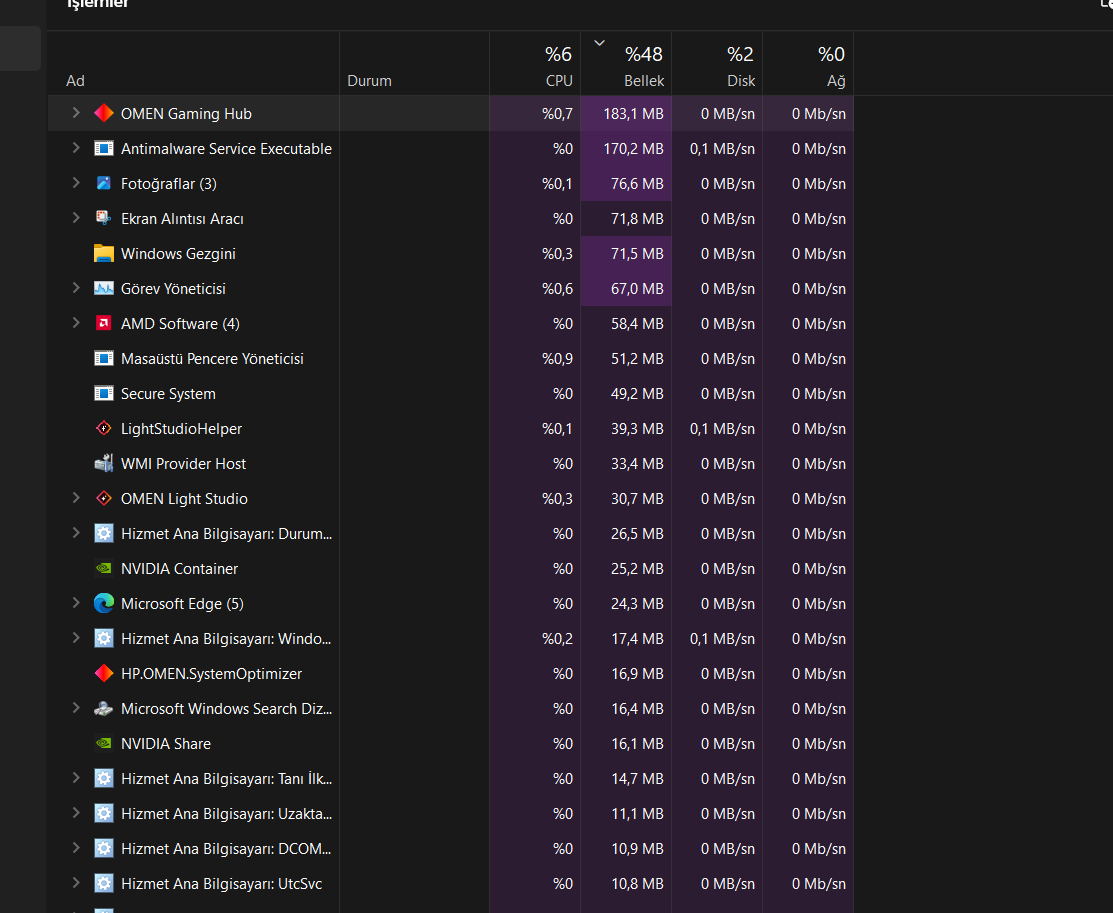Click the %0,9 CPU value
The width and height of the screenshot is (1113, 913).
[x=557, y=359]
